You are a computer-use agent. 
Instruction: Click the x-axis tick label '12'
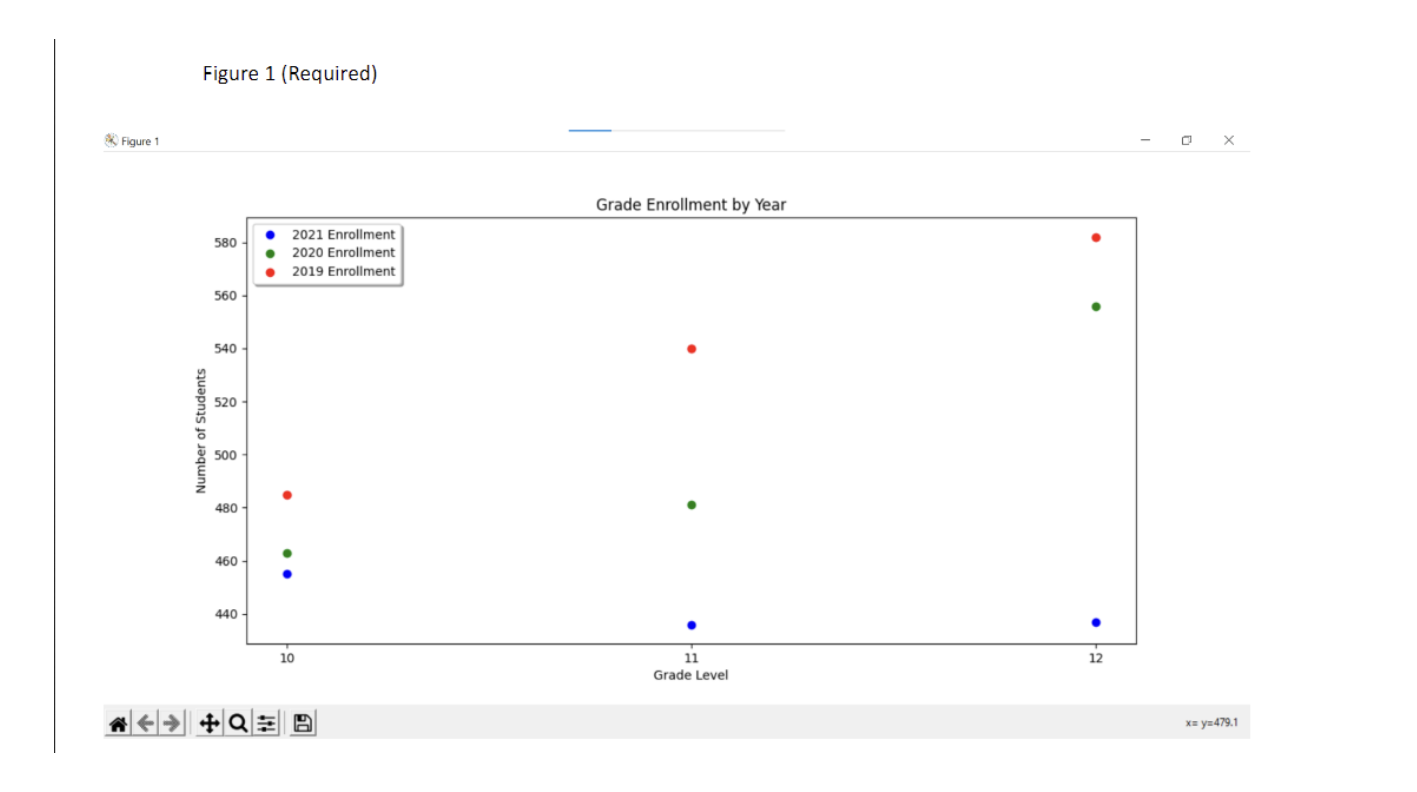pyautogui.click(x=1096, y=658)
